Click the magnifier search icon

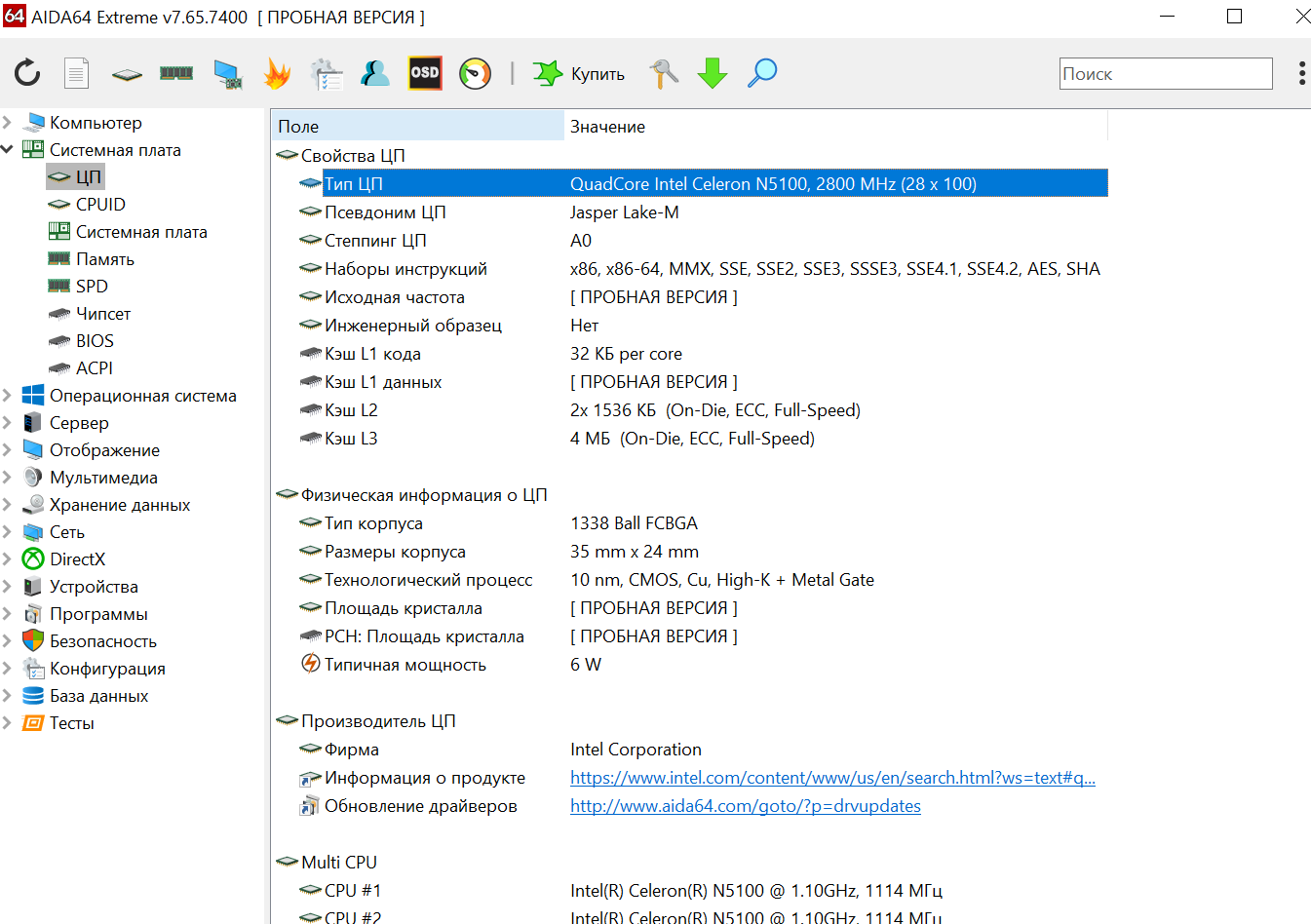(x=762, y=73)
